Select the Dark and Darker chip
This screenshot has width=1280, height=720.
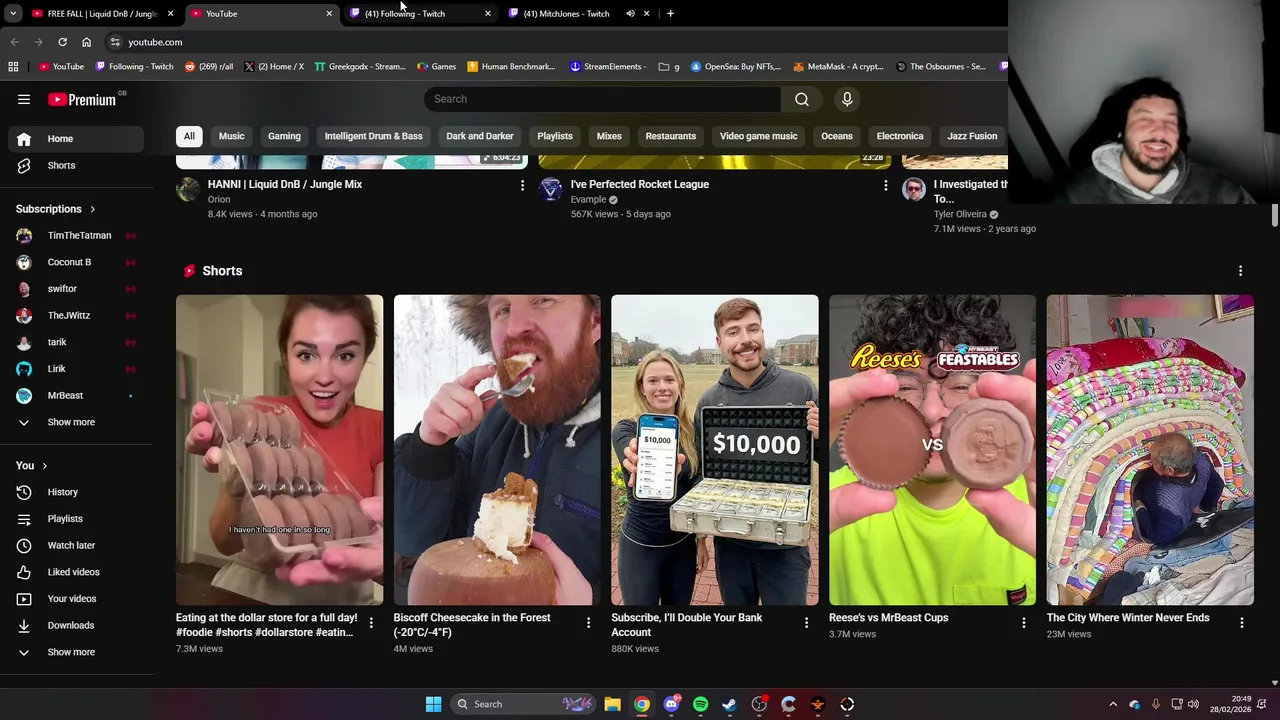point(480,136)
